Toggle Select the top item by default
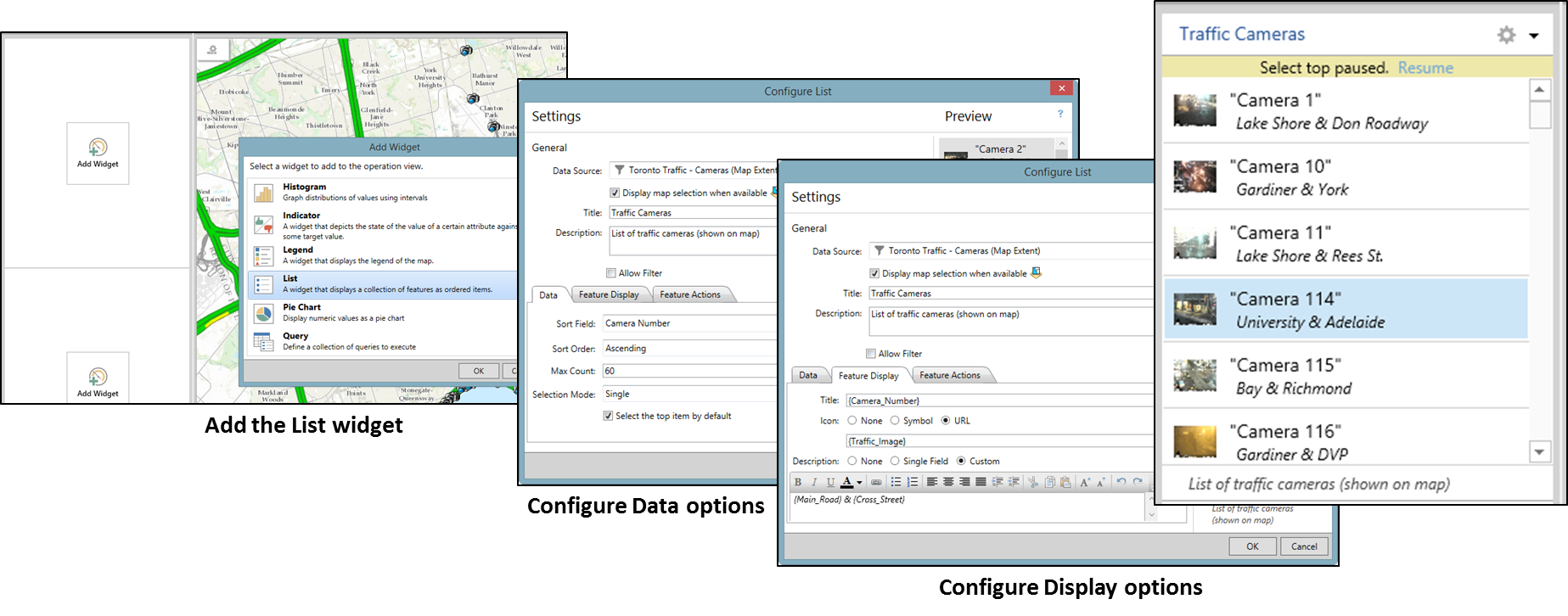 pos(608,416)
